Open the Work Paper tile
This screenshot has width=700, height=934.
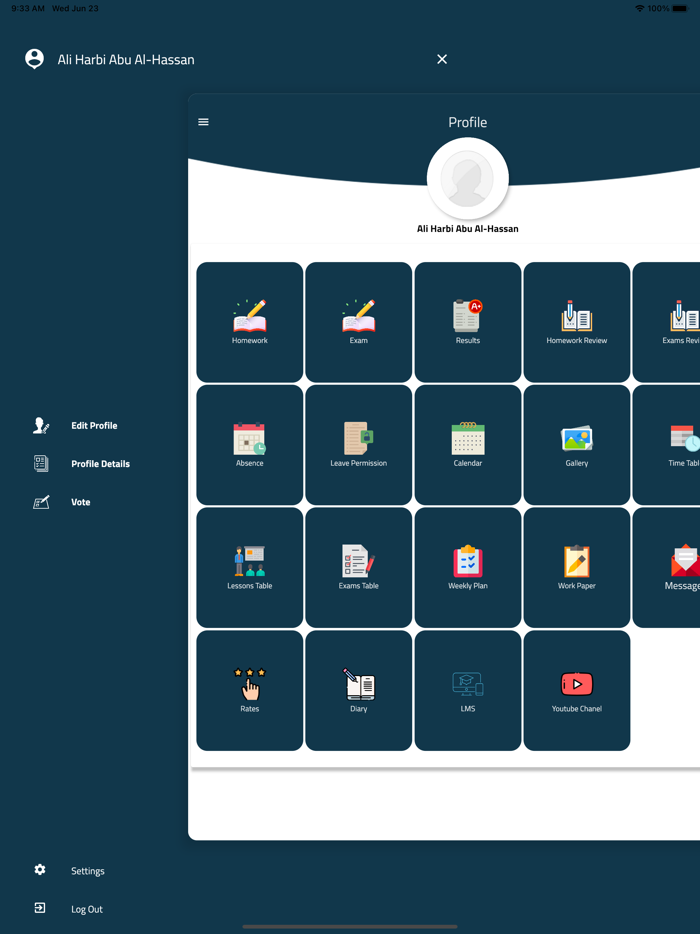pos(576,568)
